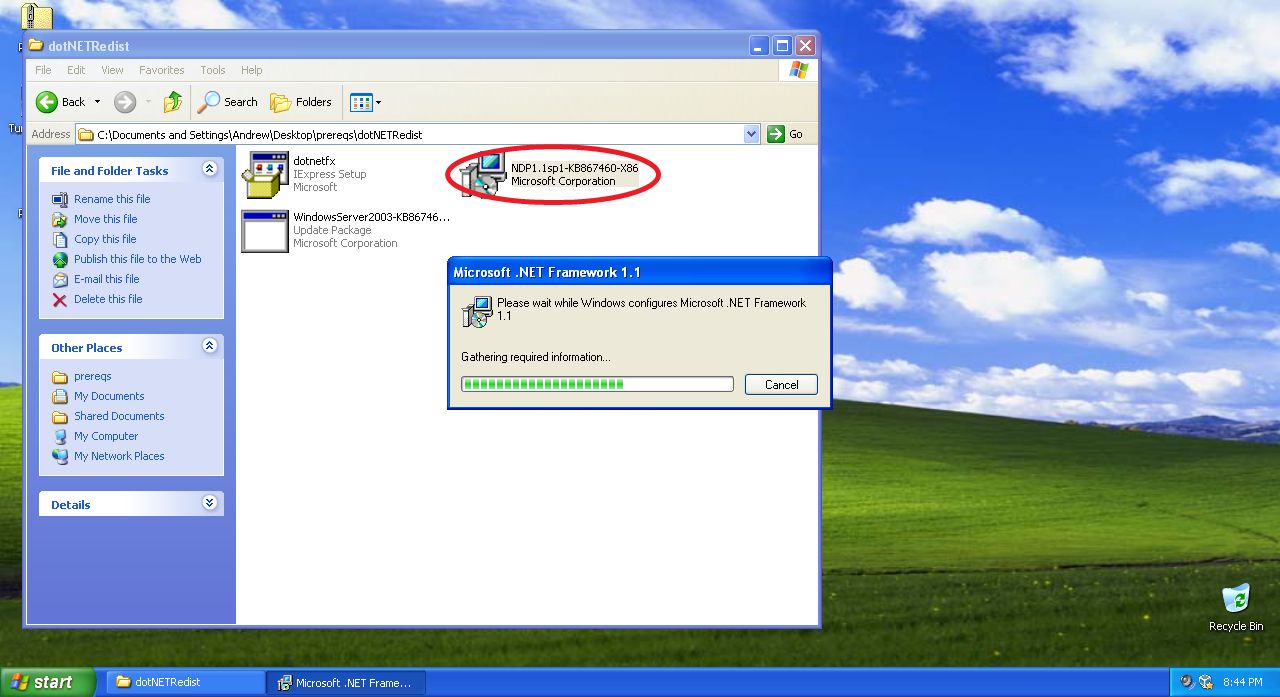Screen dimensions: 1280x697
Task: Click the My Documents folder icon
Action: coord(60,396)
